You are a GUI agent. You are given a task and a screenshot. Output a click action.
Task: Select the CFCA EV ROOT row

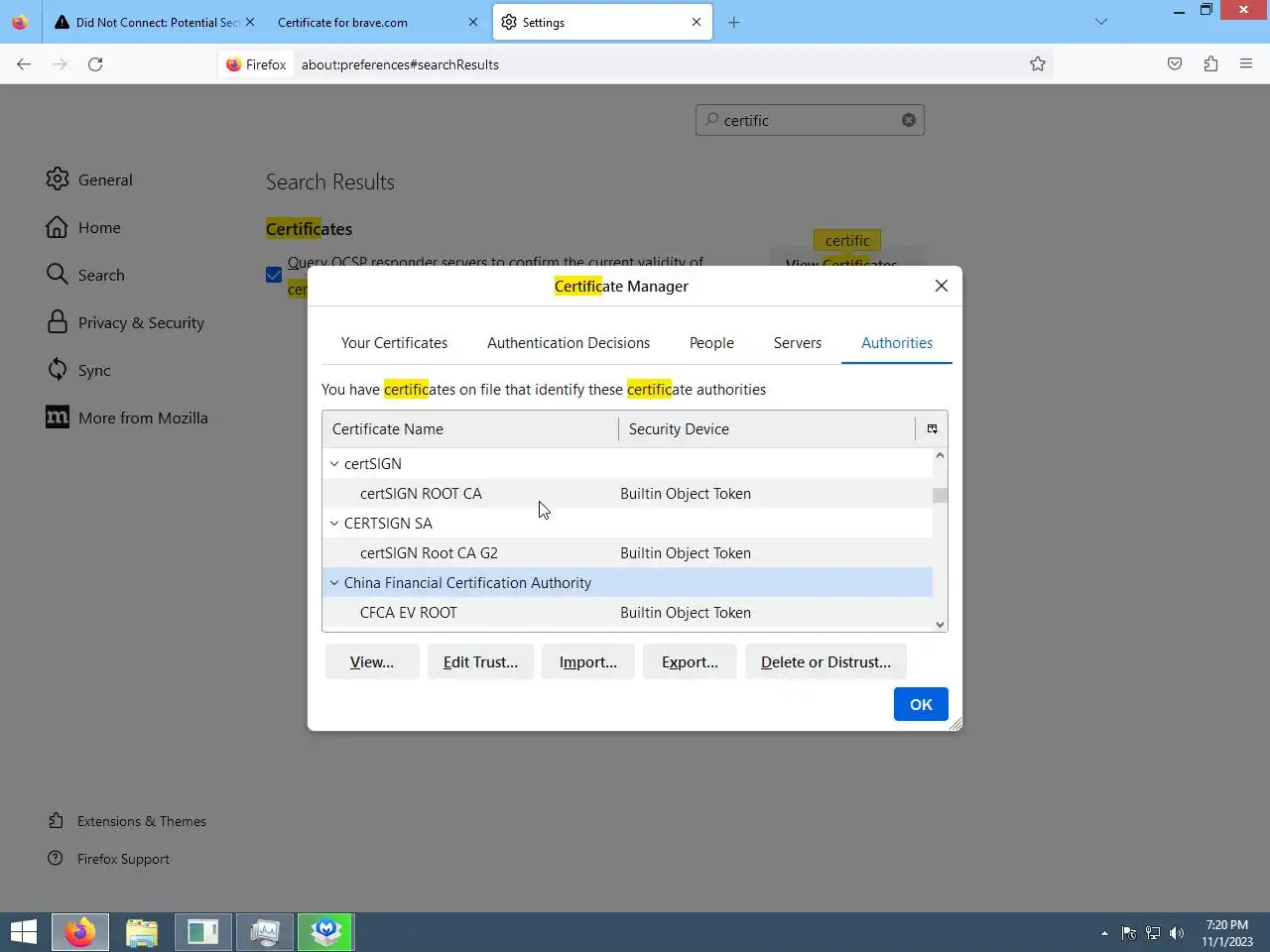coord(627,612)
